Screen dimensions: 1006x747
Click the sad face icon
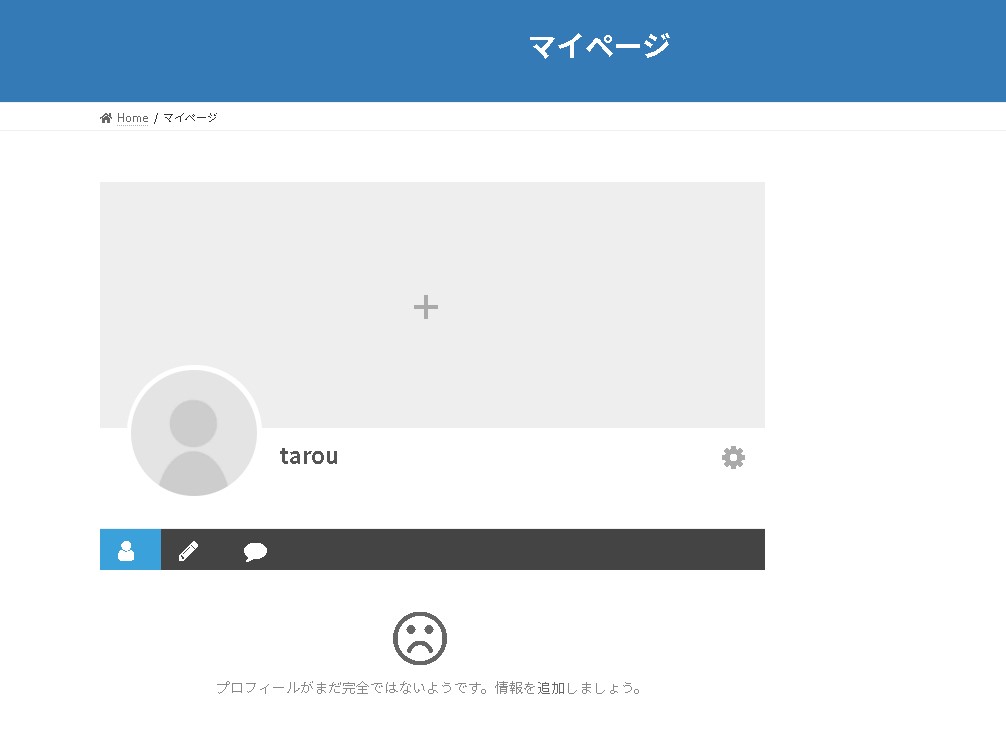[420, 638]
